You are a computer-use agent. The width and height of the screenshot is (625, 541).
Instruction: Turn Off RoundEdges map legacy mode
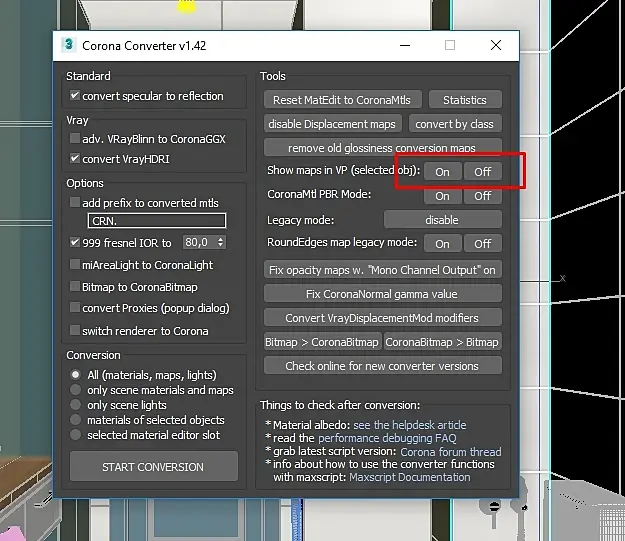[482, 244]
